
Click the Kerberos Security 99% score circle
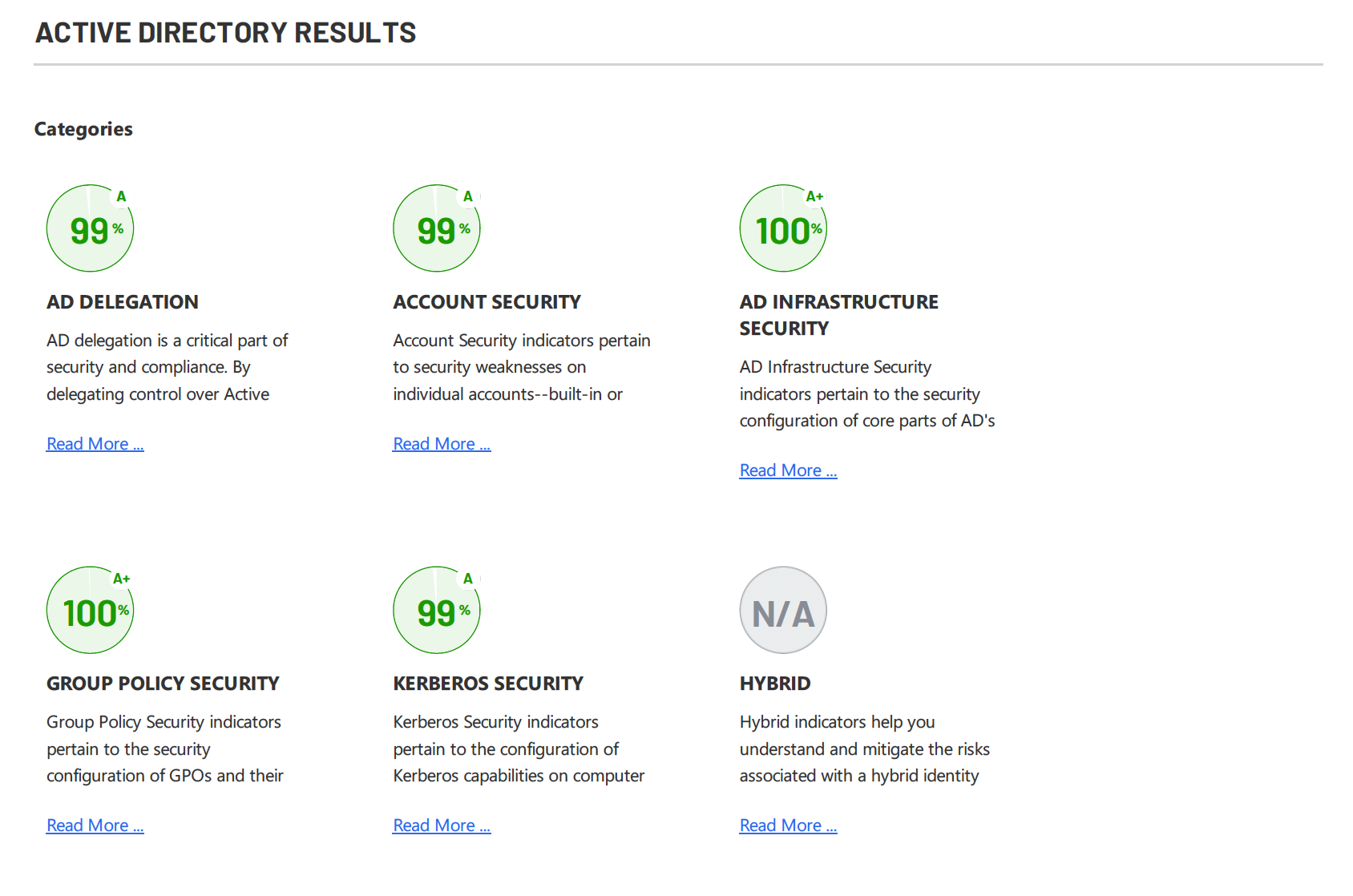click(437, 611)
